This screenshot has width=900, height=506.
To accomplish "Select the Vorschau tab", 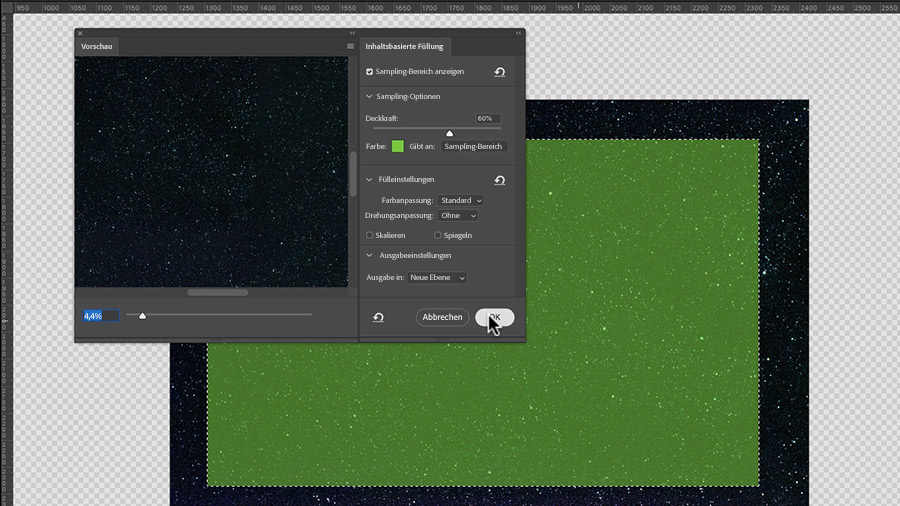I will pyautogui.click(x=96, y=46).
